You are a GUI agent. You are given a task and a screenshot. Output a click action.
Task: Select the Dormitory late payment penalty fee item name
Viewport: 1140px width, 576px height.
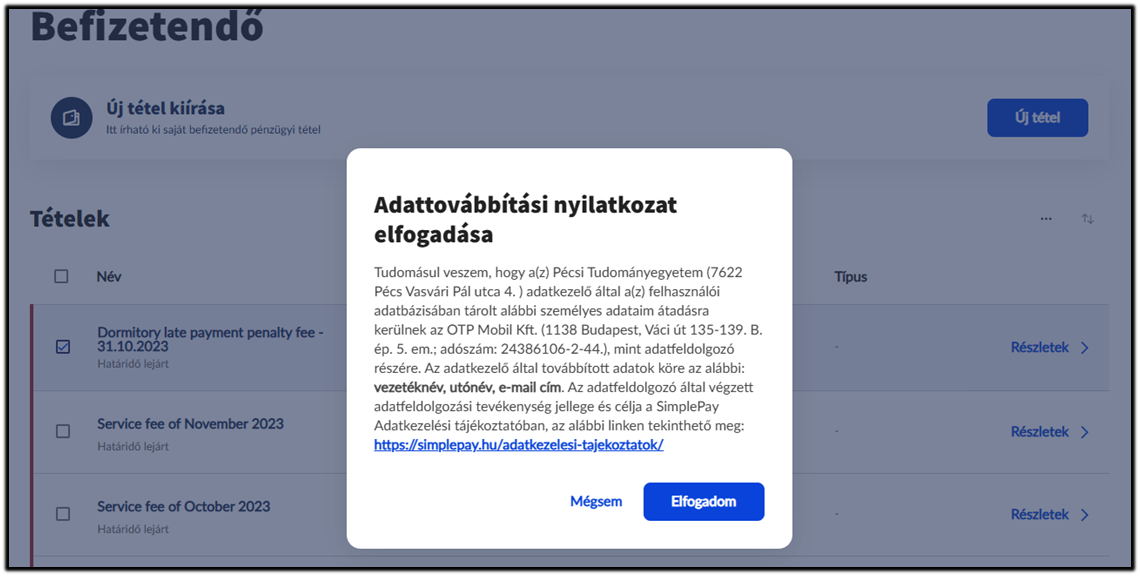210,339
